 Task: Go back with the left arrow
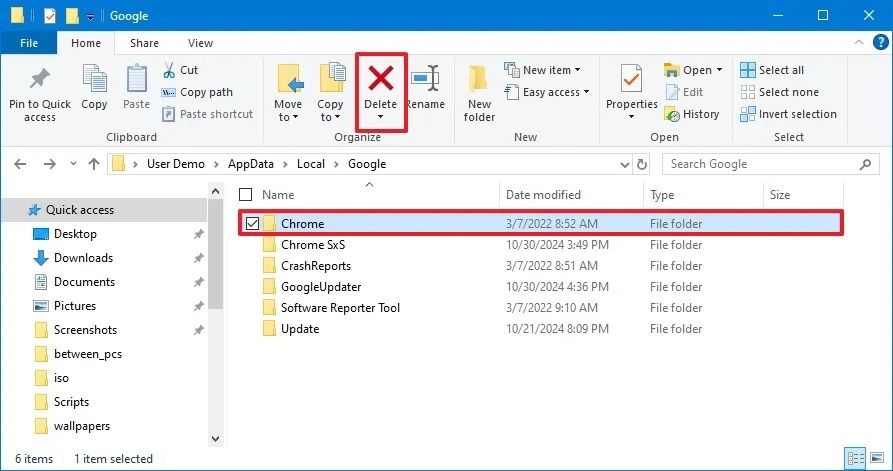[20, 164]
